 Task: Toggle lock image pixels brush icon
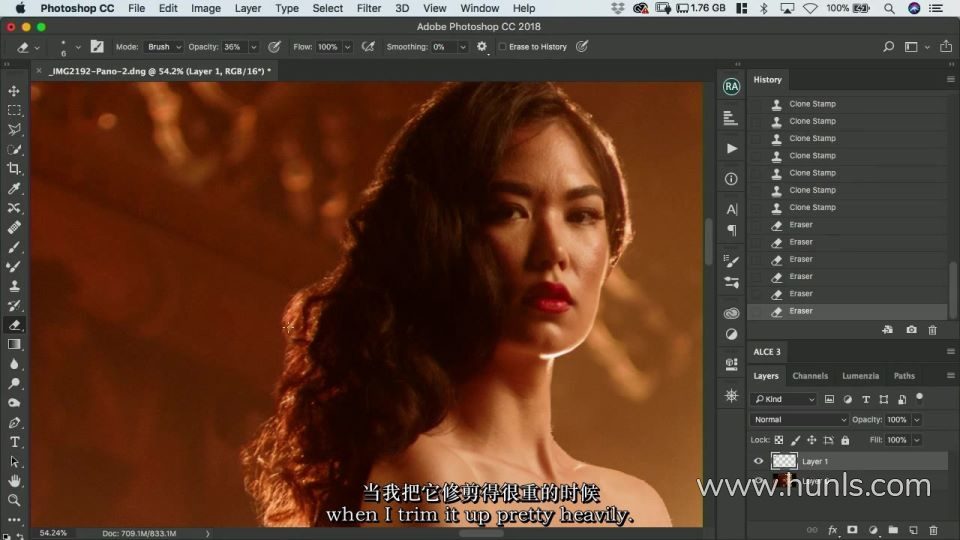795,440
